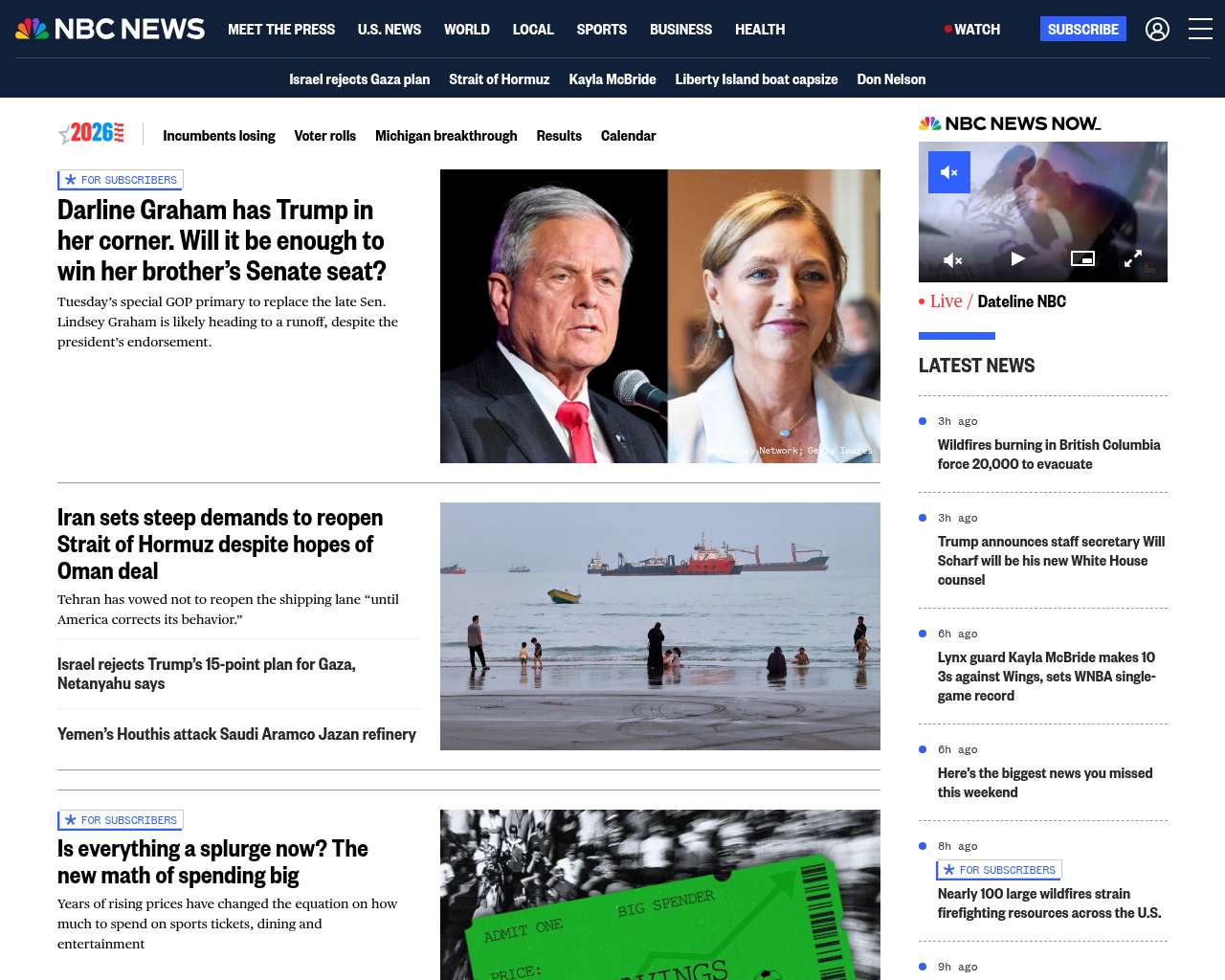Open trending topic Israel rejects Gaza plan

(x=360, y=79)
